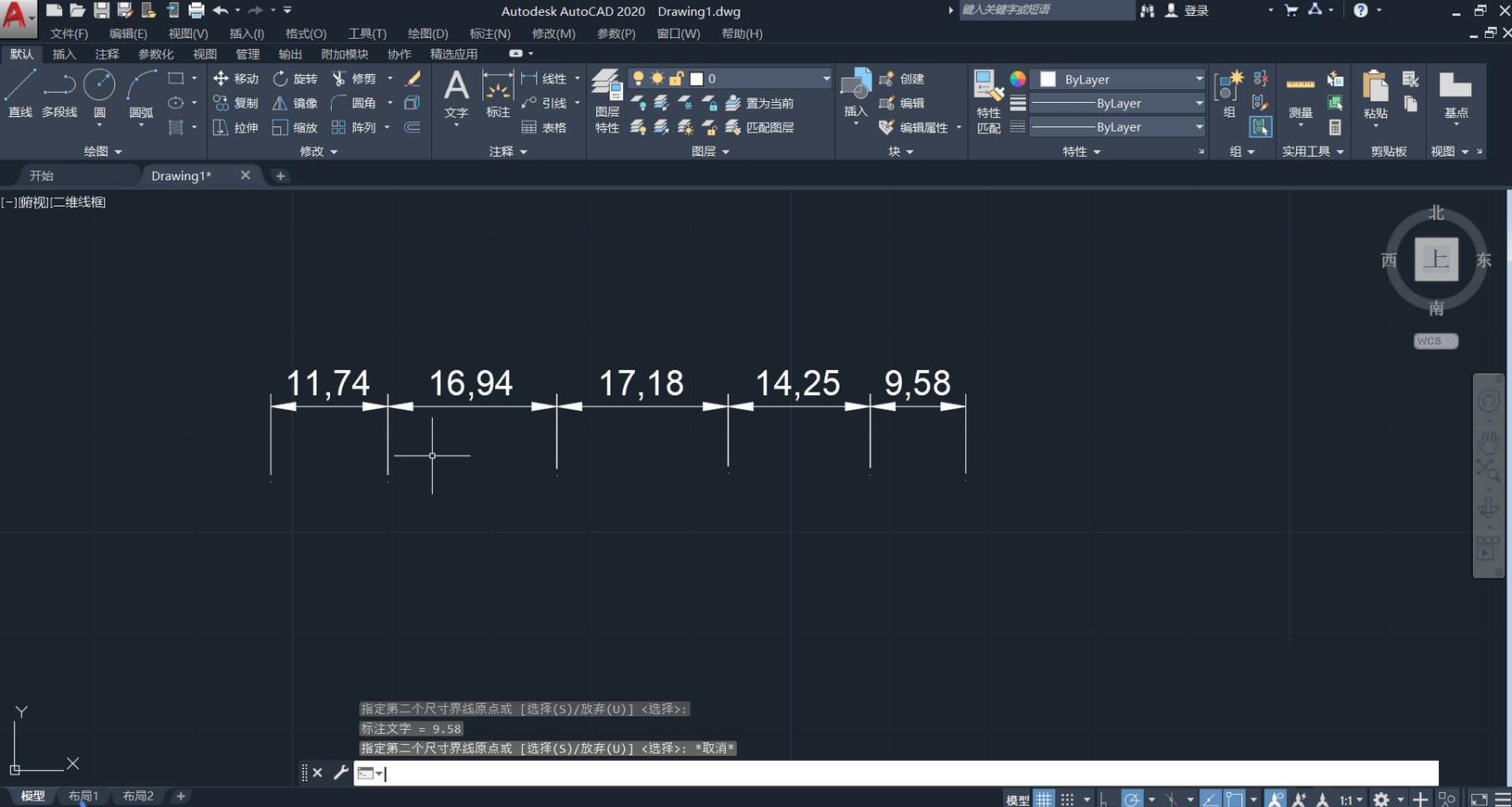Choose the Trim (修剪) command

tap(354, 79)
